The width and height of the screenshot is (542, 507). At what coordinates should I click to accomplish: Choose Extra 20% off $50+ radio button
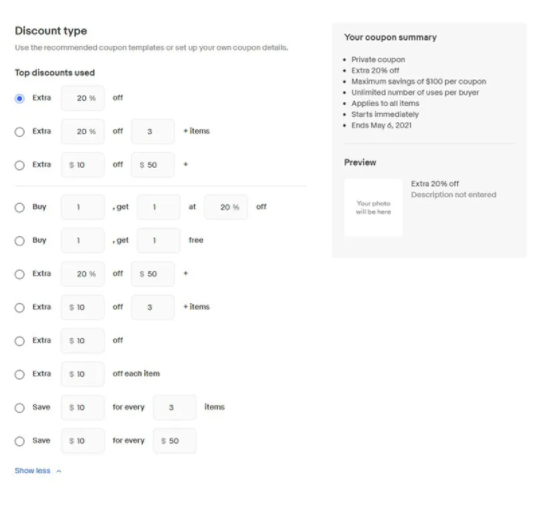[x=20, y=274]
